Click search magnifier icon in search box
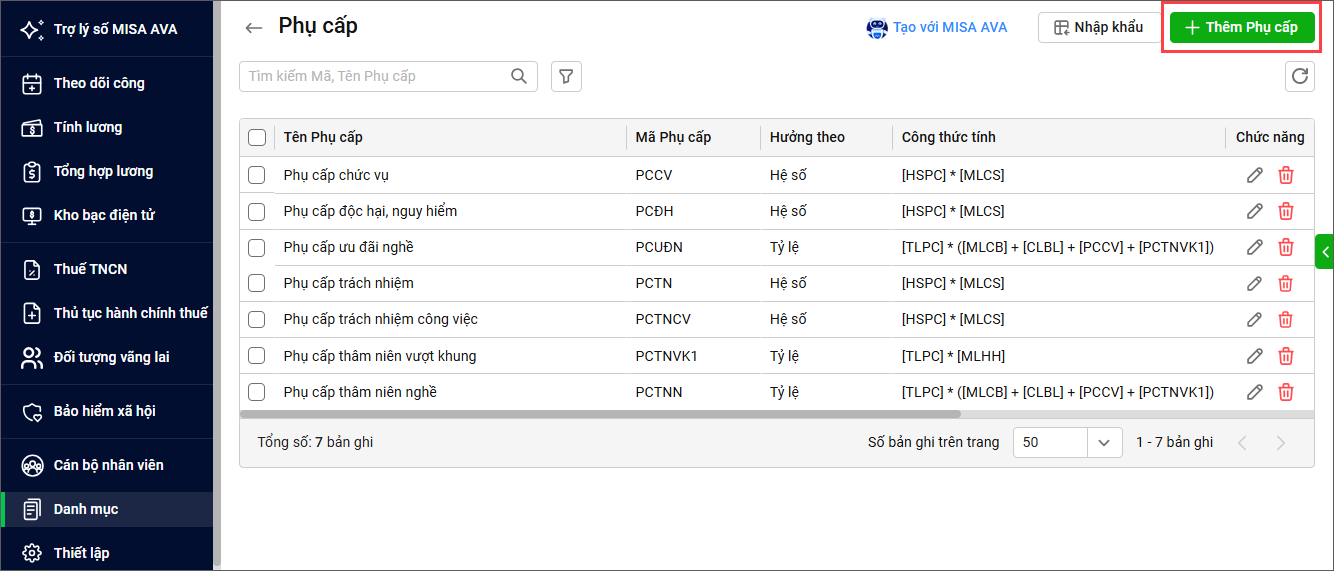 pos(519,76)
